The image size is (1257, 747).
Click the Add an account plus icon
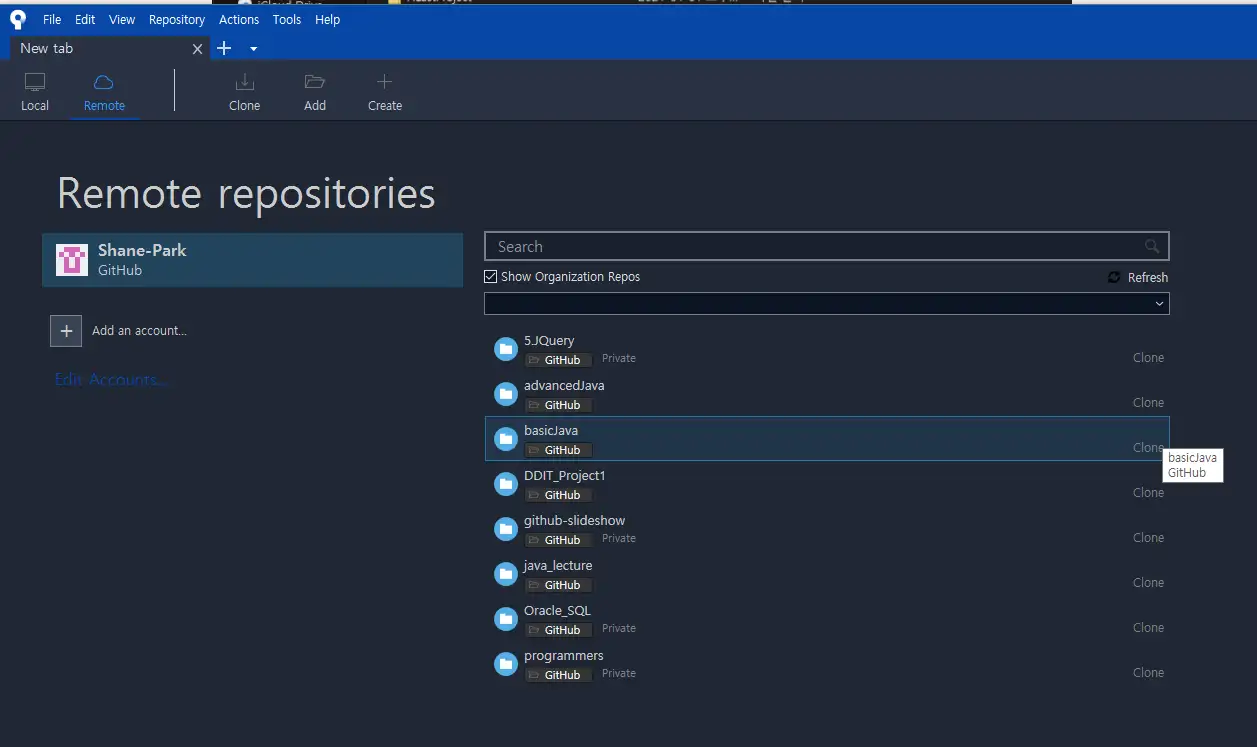[x=66, y=331]
